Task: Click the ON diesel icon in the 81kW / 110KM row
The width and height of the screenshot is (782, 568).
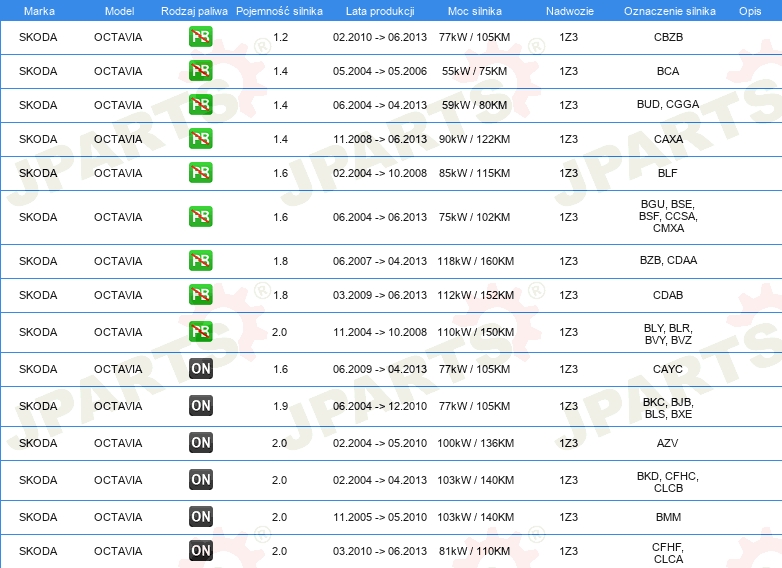Action: [x=200, y=551]
